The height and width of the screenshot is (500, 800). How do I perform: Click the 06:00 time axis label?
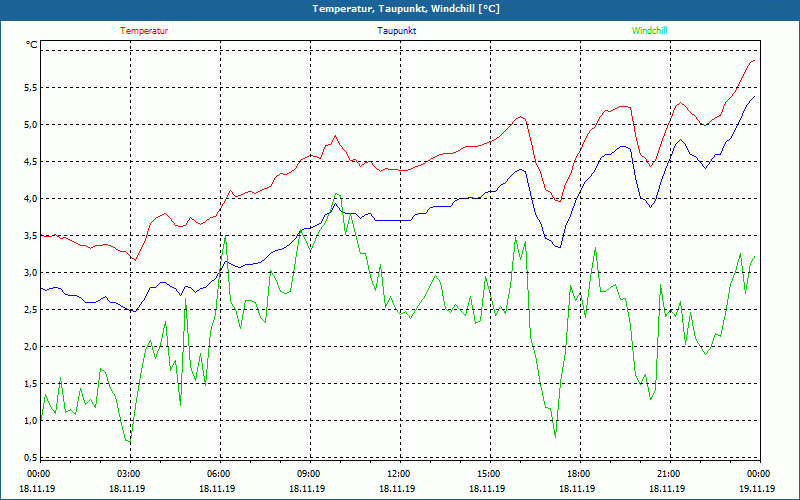click(x=218, y=474)
